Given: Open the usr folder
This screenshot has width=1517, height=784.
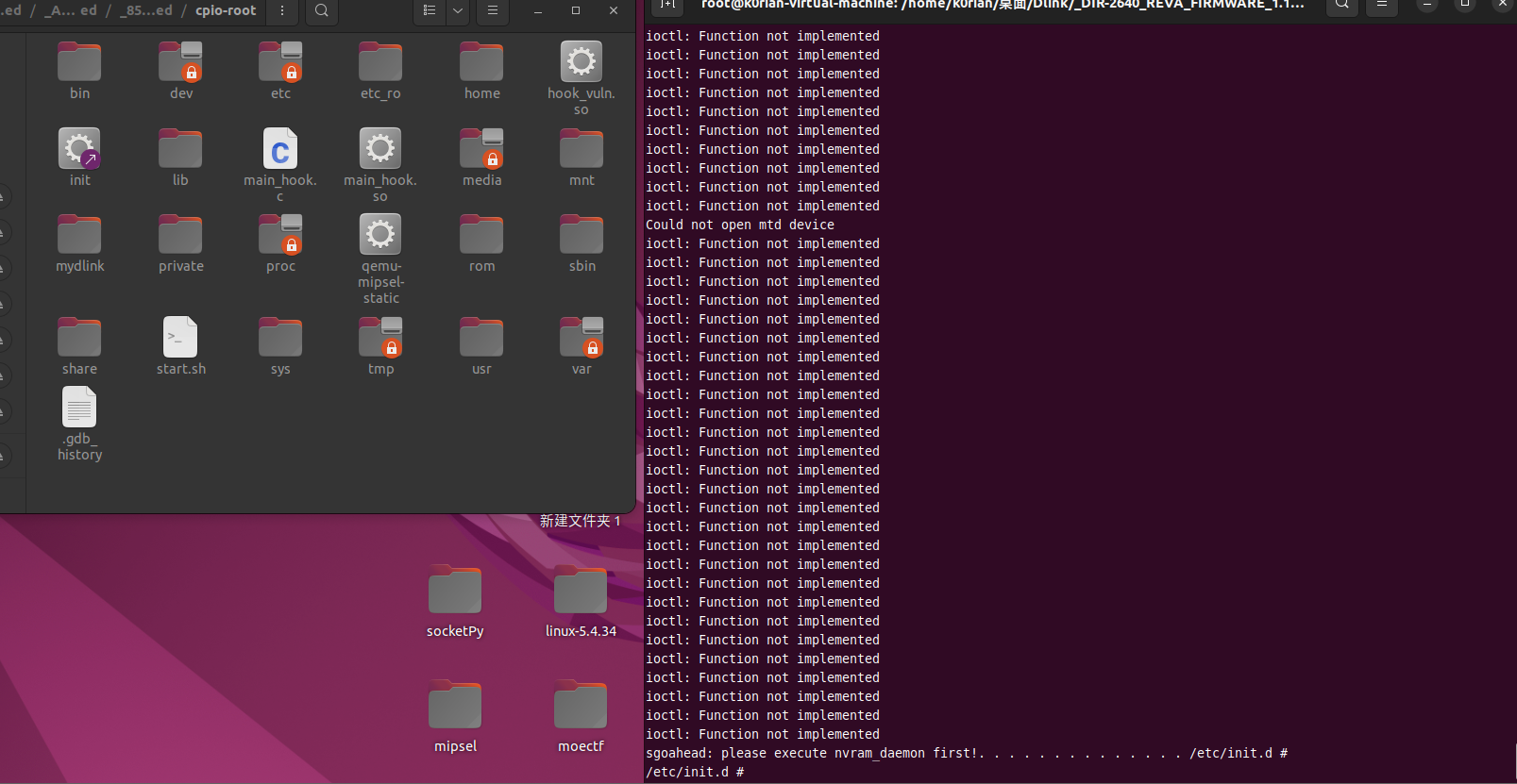Looking at the screenshot, I should (481, 345).
